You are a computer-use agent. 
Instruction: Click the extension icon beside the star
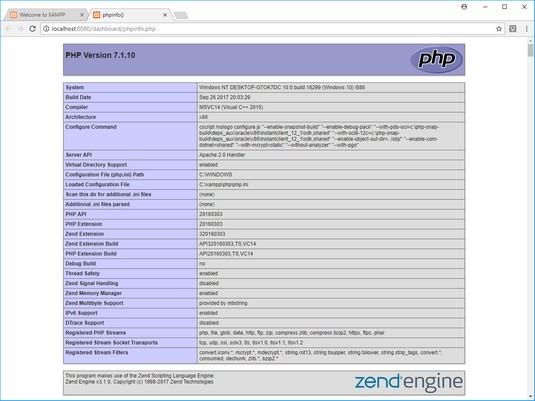[x=512, y=29]
